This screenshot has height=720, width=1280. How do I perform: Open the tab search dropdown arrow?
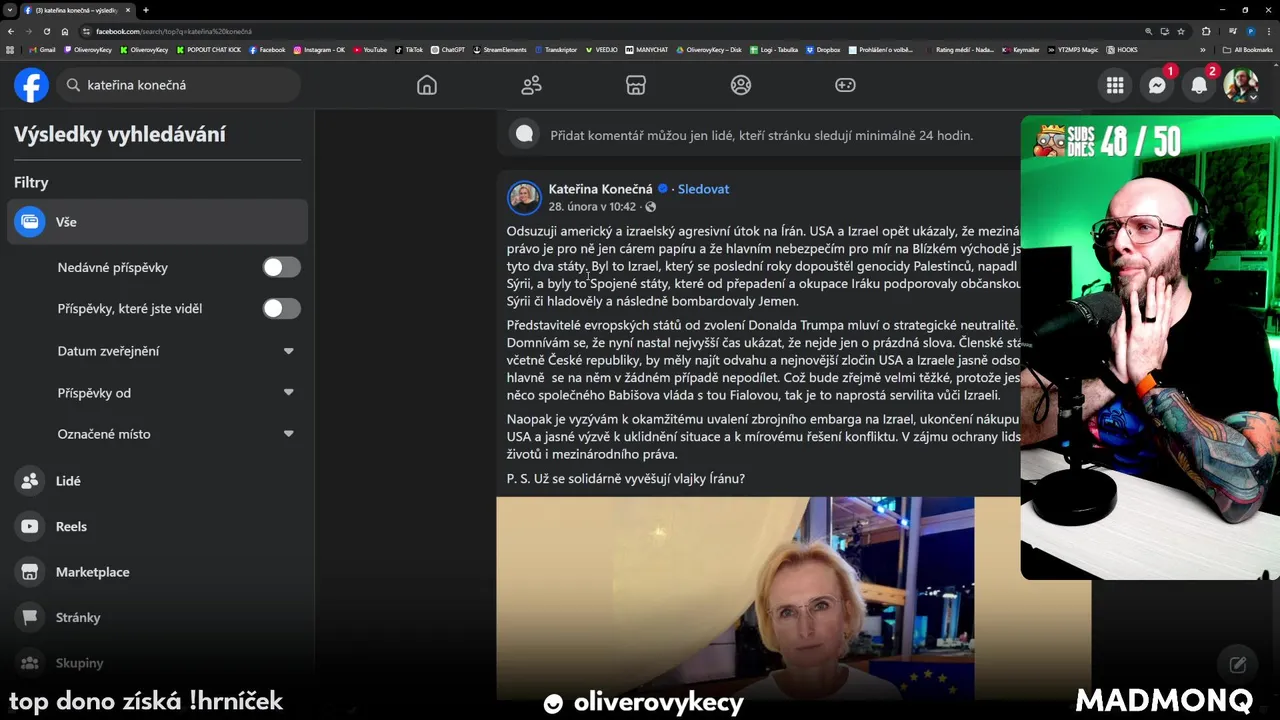pyautogui.click(x=10, y=10)
